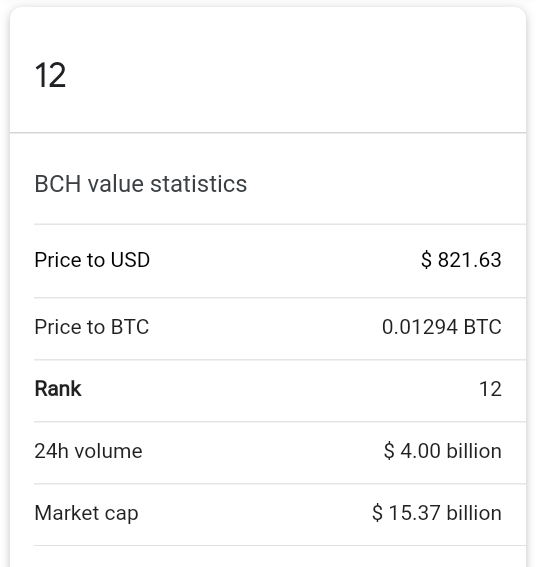
Task: Click the Price to USD label
Action: pos(92,260)
